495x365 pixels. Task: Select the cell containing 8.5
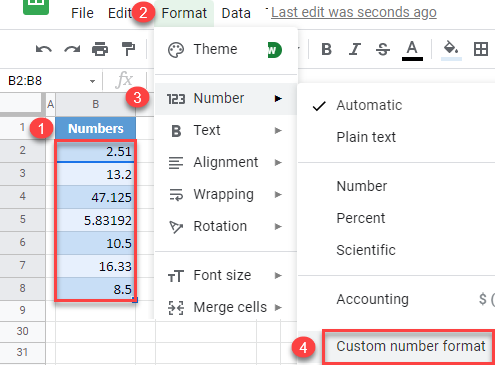[95, 289]
